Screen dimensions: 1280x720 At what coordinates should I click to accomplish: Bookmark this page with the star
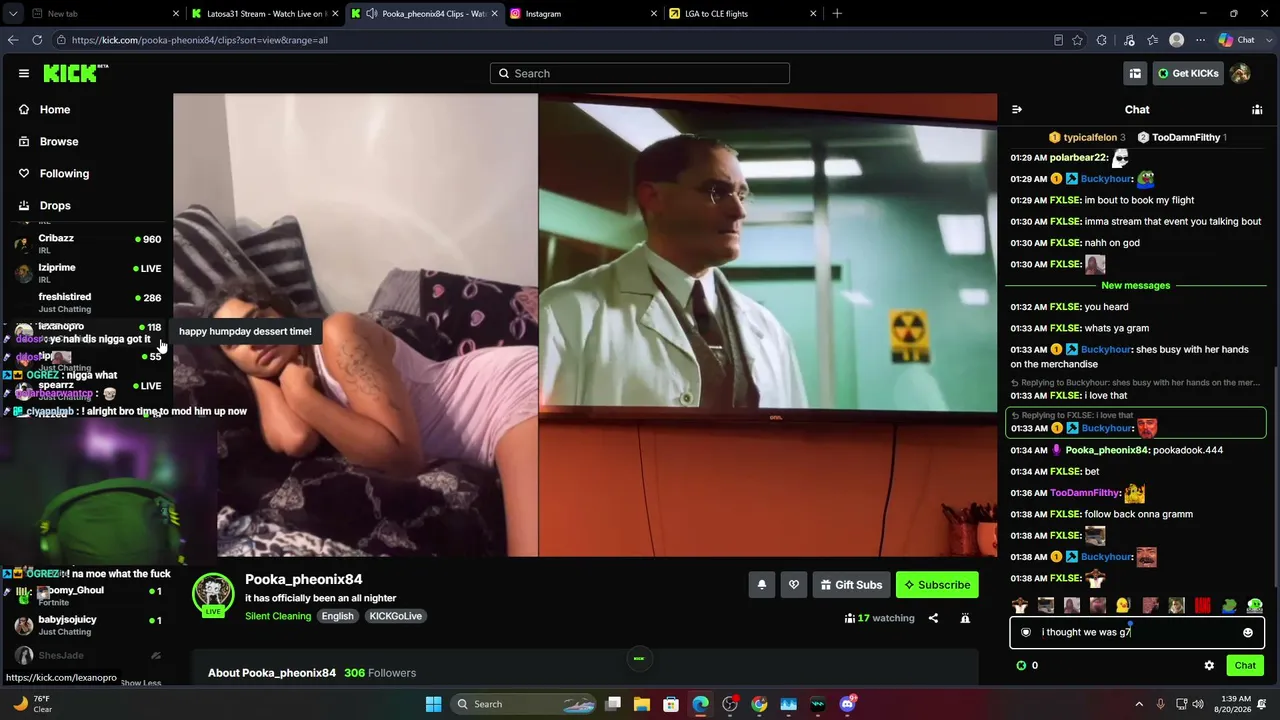[1077, 40]
